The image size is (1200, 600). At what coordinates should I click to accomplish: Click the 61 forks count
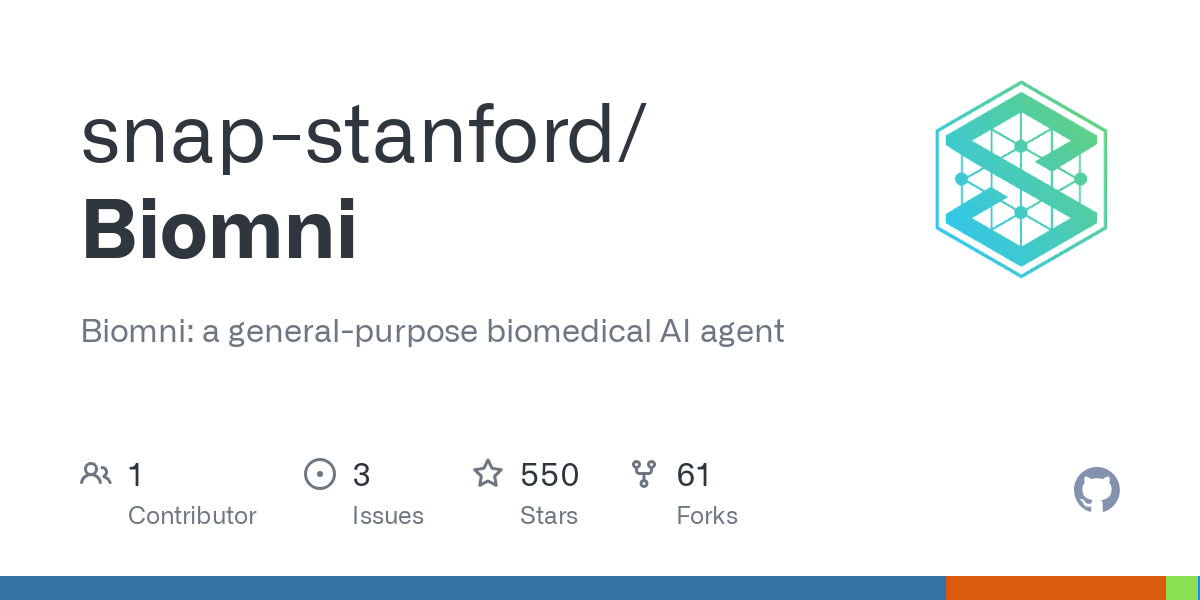694,474
